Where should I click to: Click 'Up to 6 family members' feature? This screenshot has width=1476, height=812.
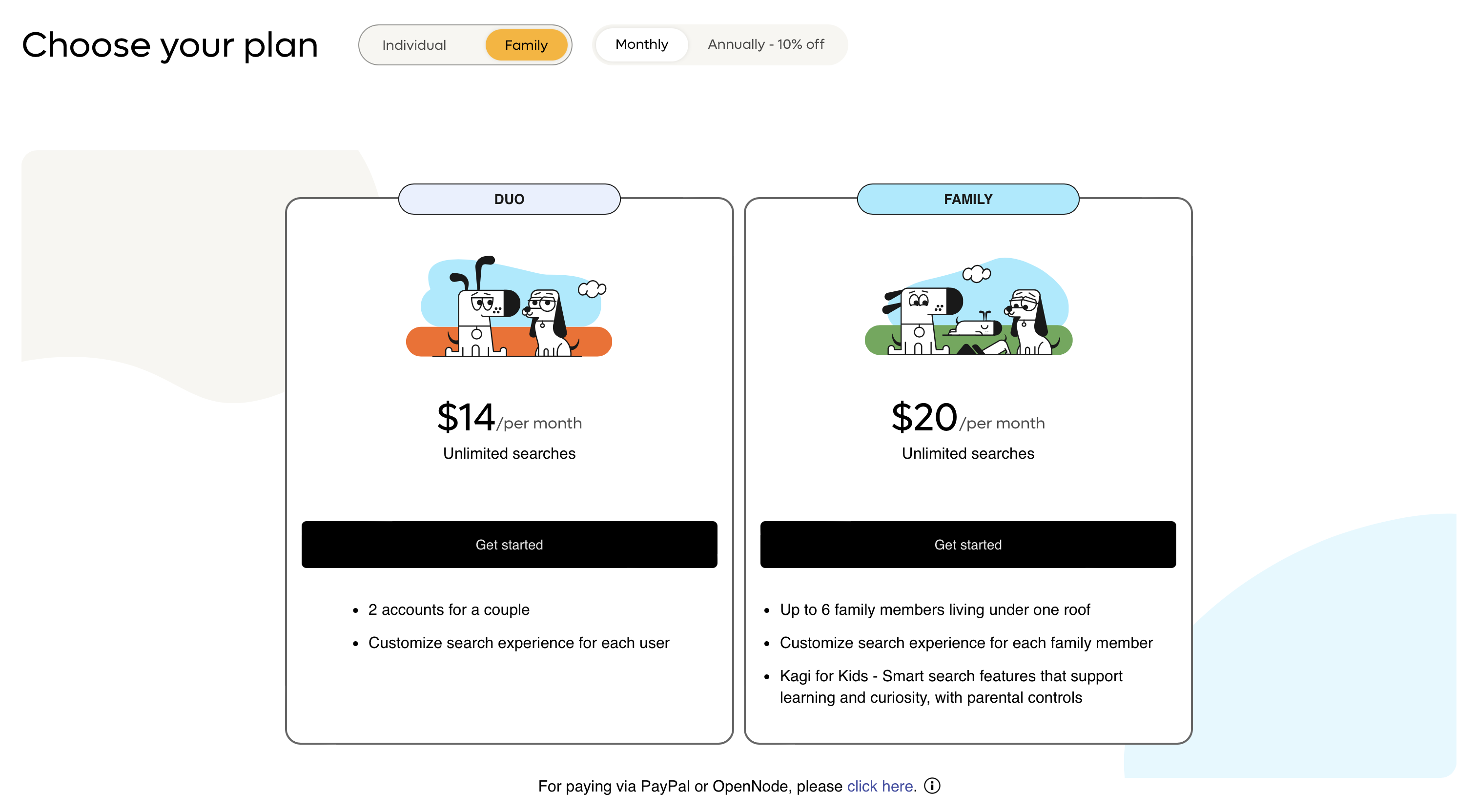935,609
